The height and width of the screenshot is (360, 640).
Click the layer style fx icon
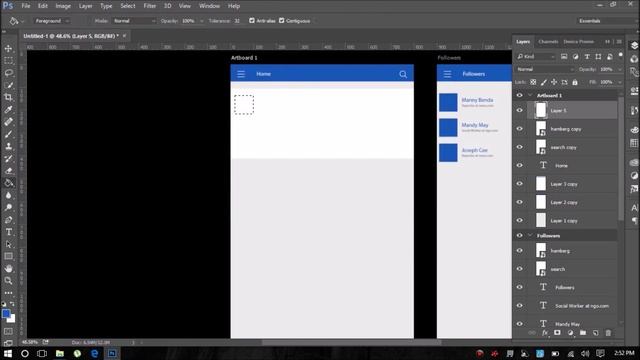click(x=544, y=333)
